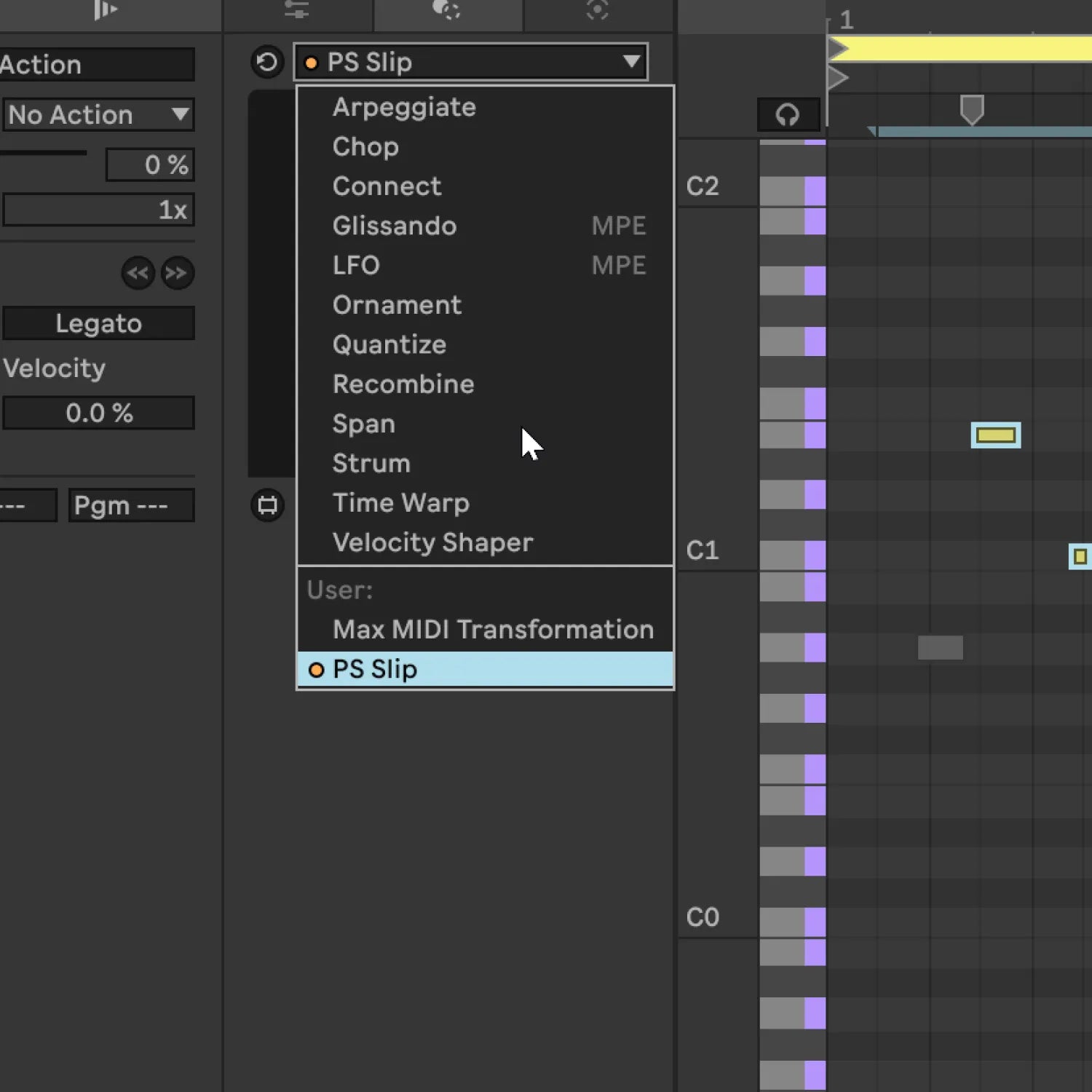Image resolution: width=1092 pixels, height=1092 pixels.
Task: Click the yellow loop start marker triangle
Action: pos(838,50)
